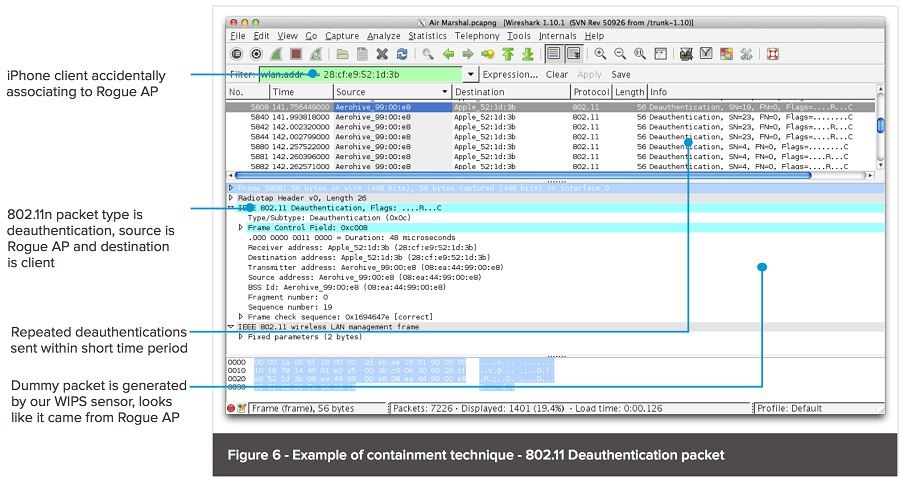900x480 pixels.
Task: Expand the Frame check sequence item
Action: 241,317
